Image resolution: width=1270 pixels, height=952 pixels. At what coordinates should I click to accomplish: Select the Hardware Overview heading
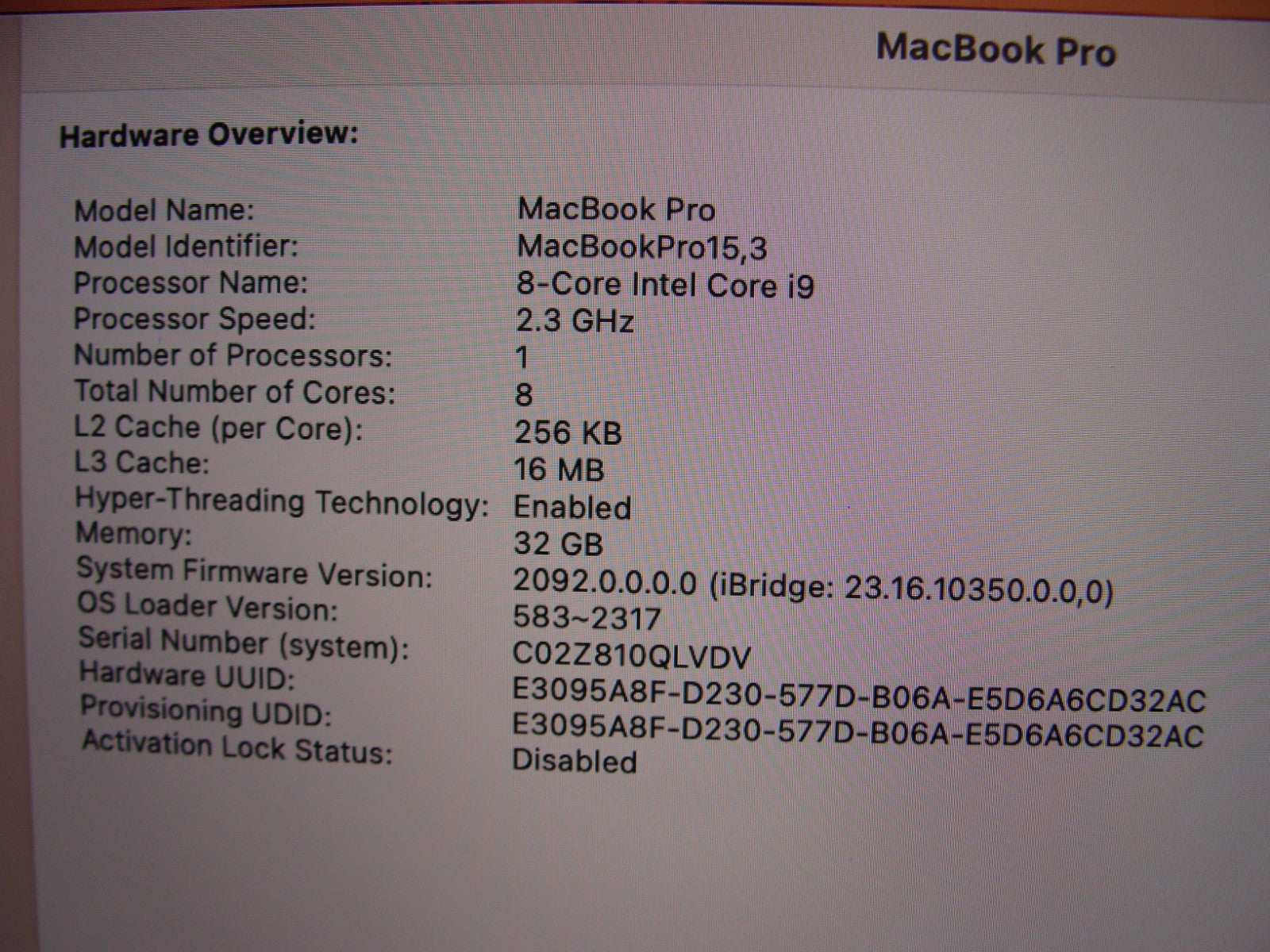tap(209, 134)
